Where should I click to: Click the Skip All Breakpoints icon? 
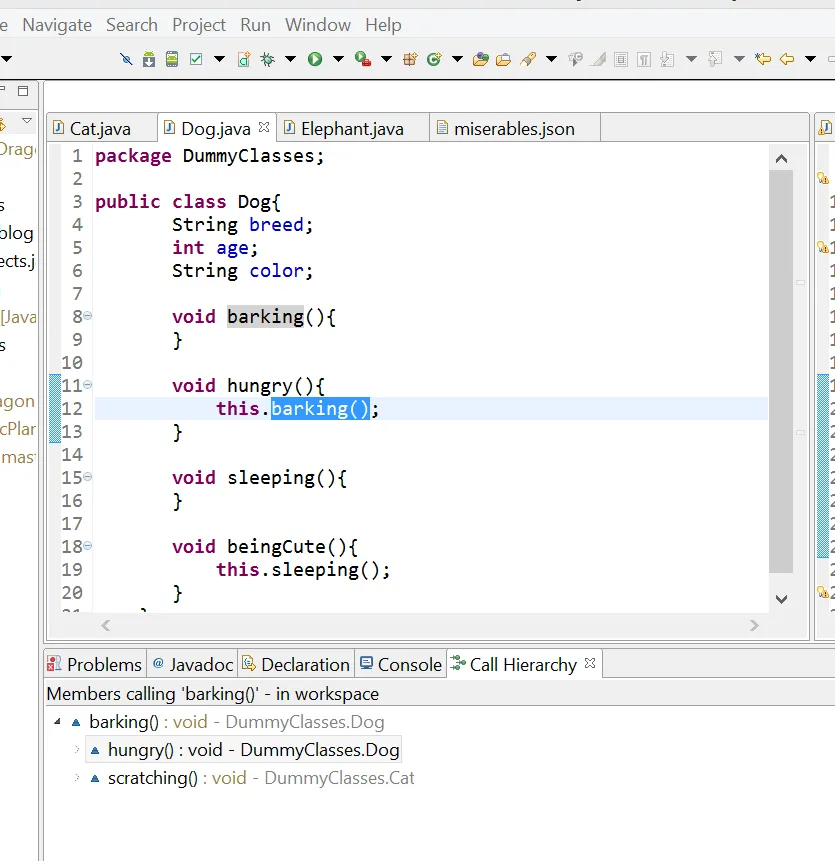[x=126, y=59]
